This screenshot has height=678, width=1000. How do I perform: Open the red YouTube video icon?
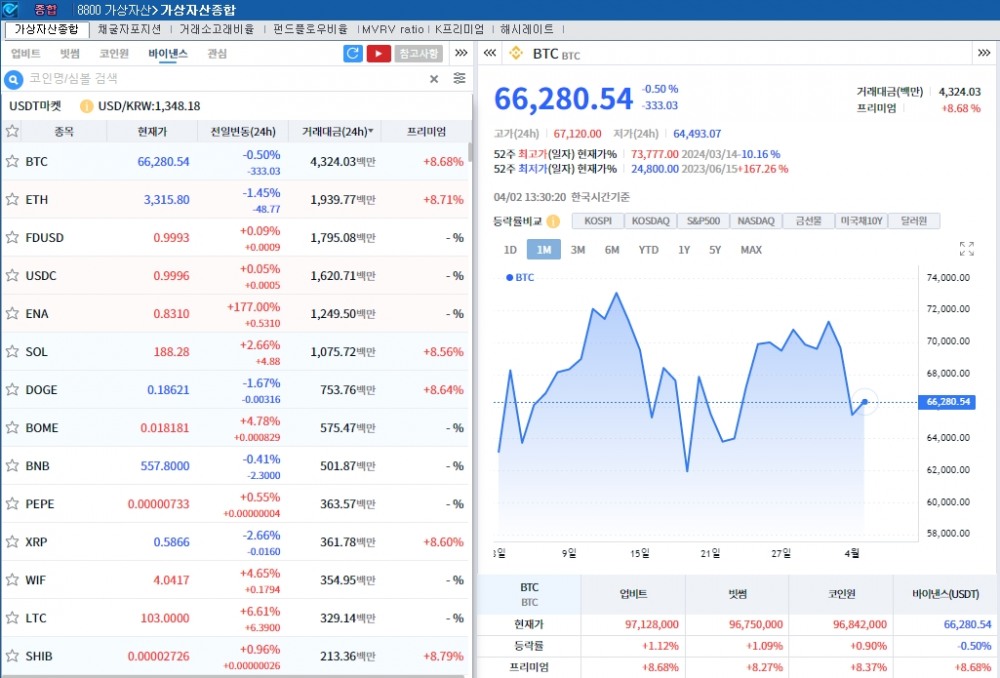(x=377, y=53)
